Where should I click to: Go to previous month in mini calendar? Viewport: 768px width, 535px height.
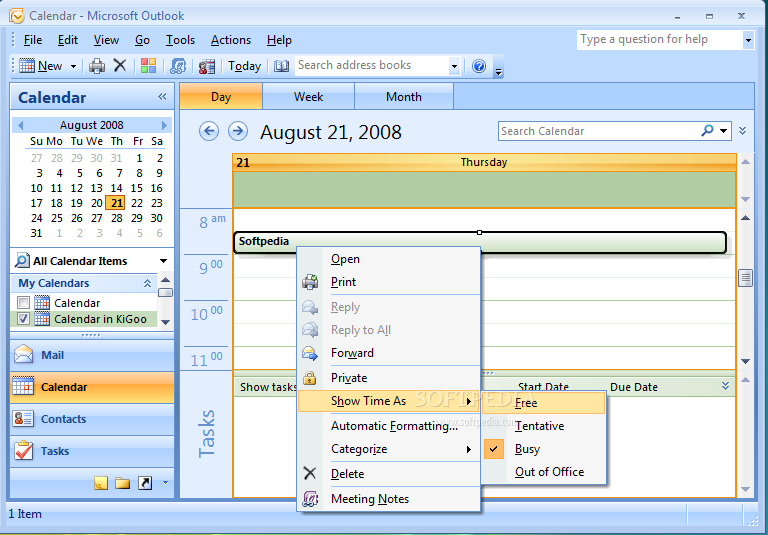click(21, 125)
